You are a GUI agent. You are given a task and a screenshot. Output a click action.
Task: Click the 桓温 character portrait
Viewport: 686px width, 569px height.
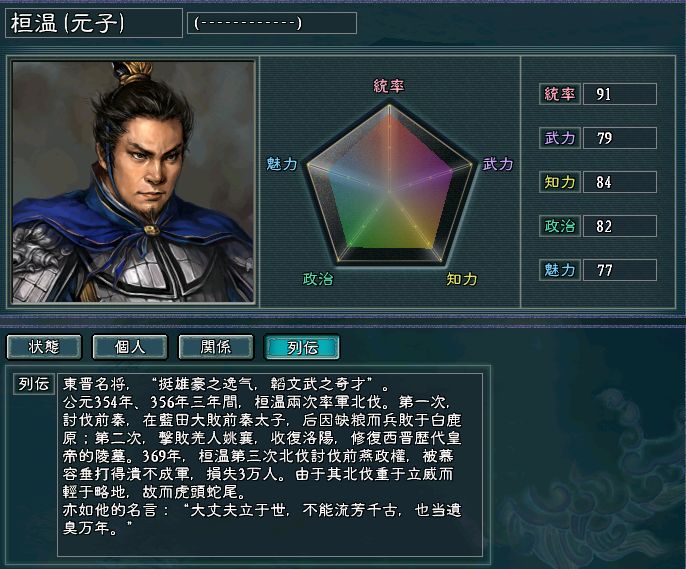point(133,182)
